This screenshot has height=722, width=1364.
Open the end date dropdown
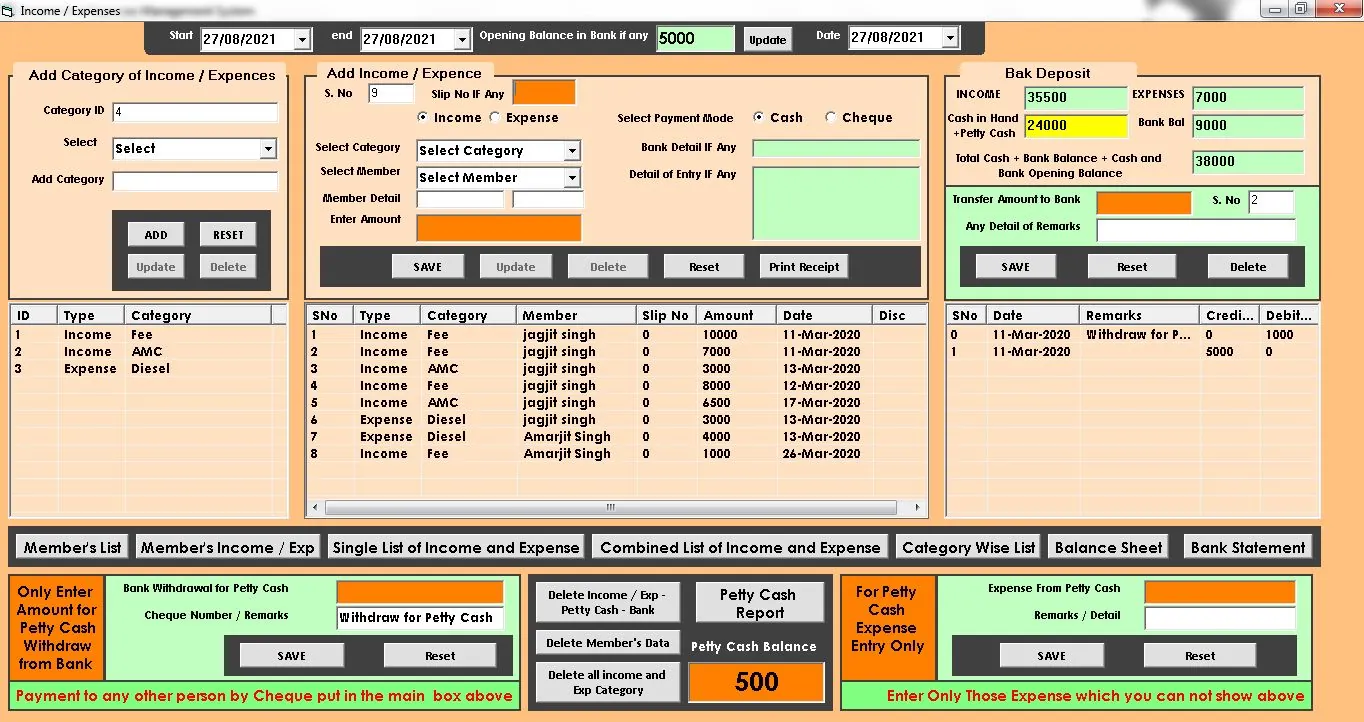462,39
